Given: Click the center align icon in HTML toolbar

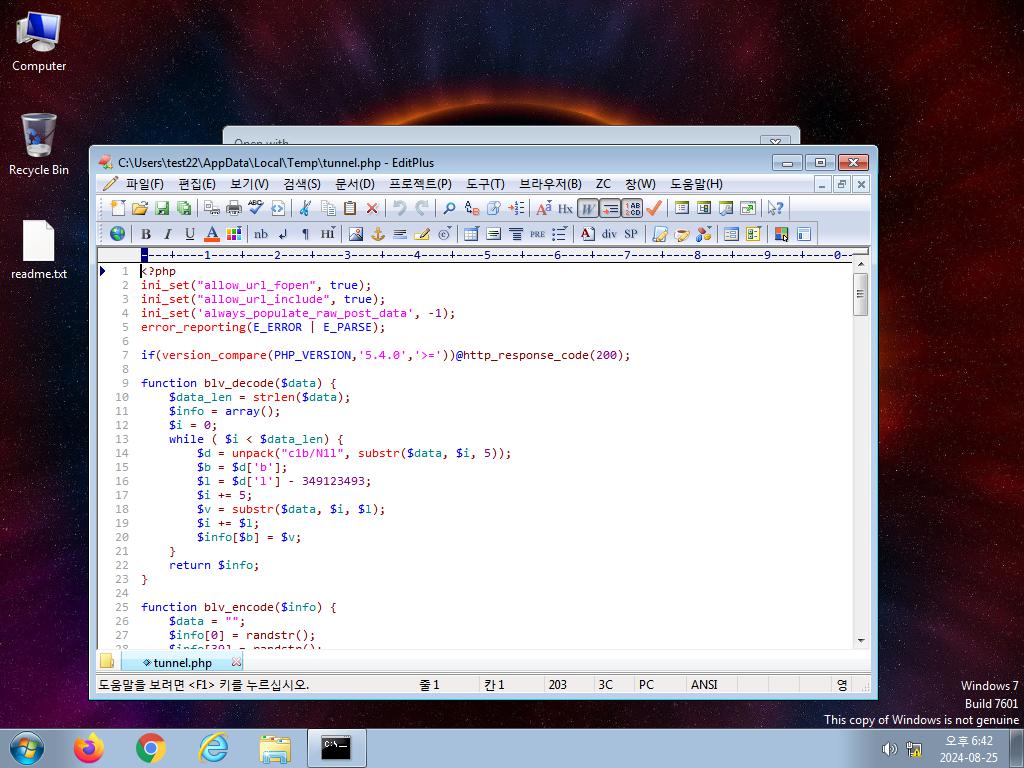Looking at the screenshot, I should pyautogui.click(x=516, y=233).
